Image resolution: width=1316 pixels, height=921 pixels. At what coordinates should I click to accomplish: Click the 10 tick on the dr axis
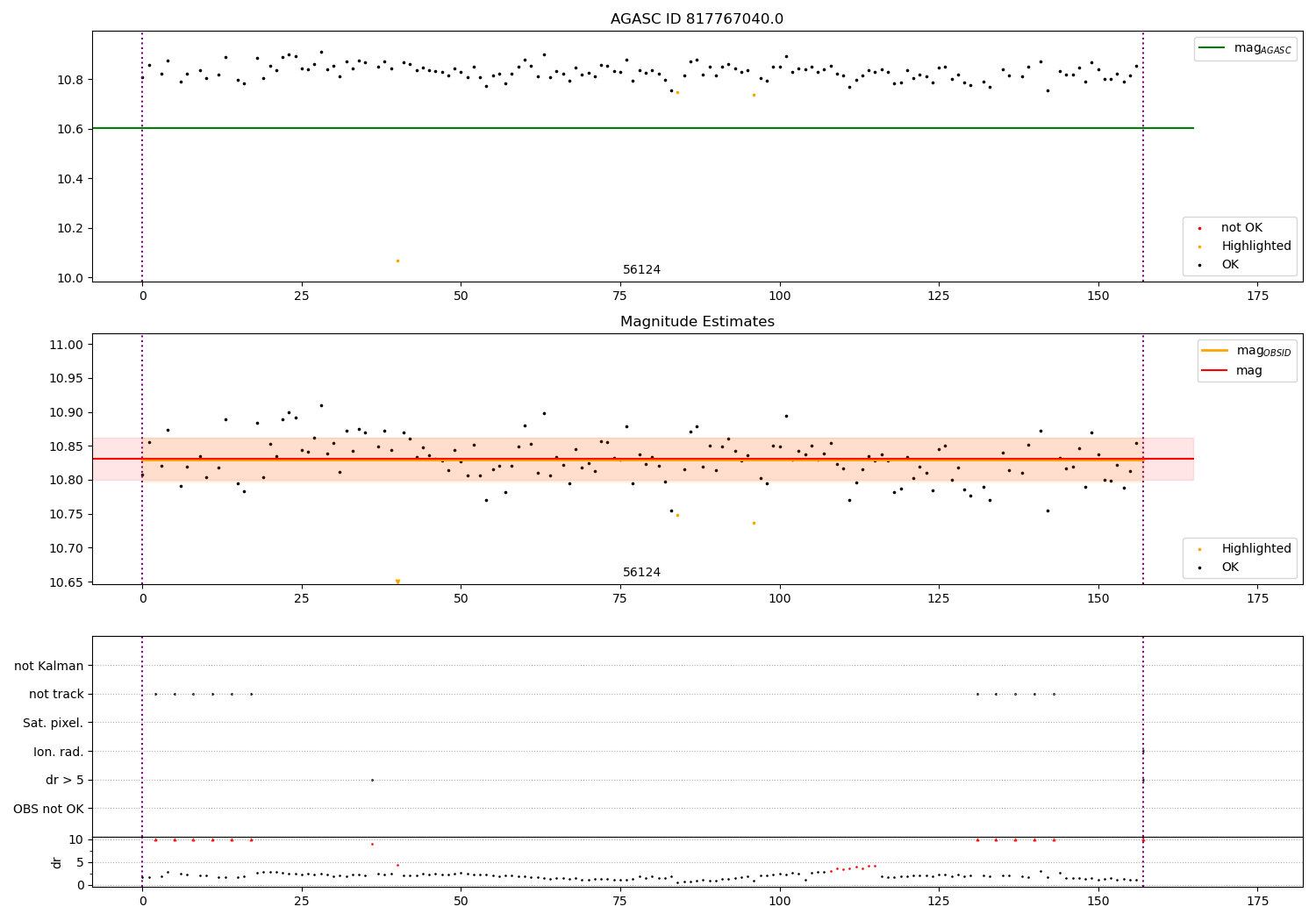(76, 839)
